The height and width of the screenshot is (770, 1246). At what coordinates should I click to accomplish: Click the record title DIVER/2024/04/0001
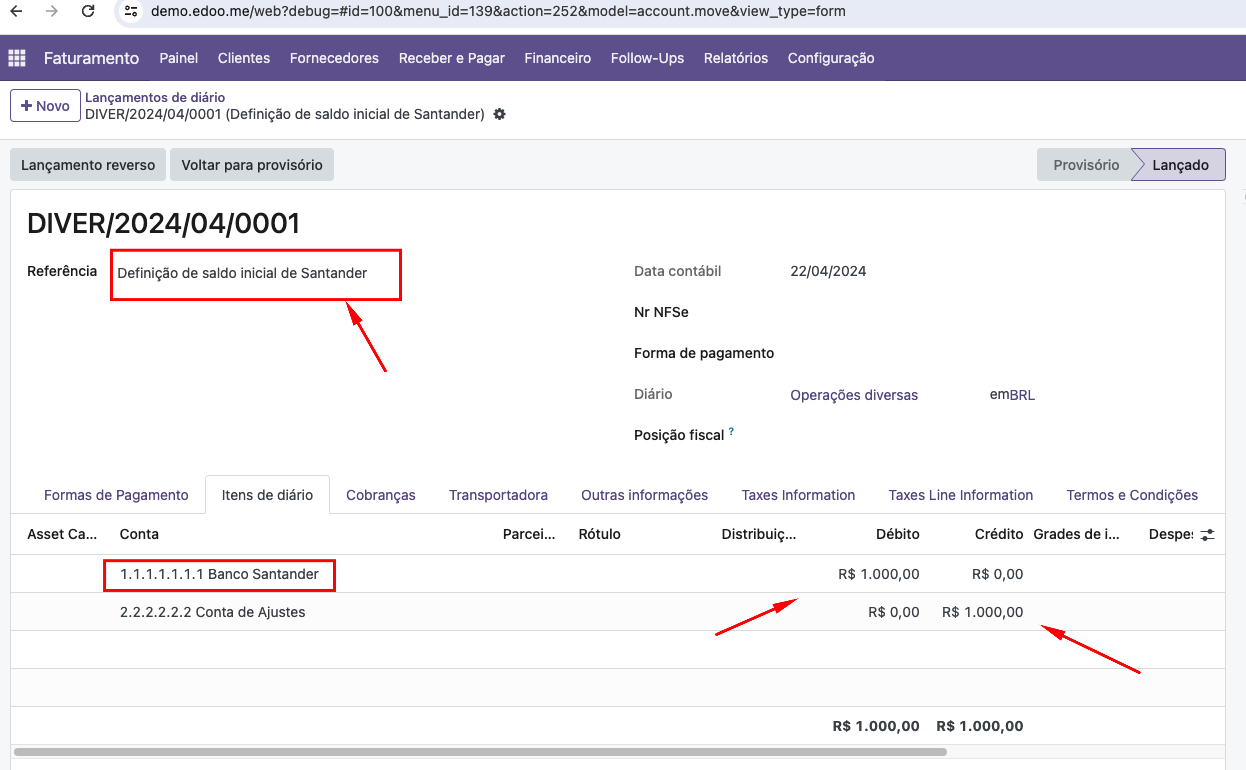[x=163, y=224]
